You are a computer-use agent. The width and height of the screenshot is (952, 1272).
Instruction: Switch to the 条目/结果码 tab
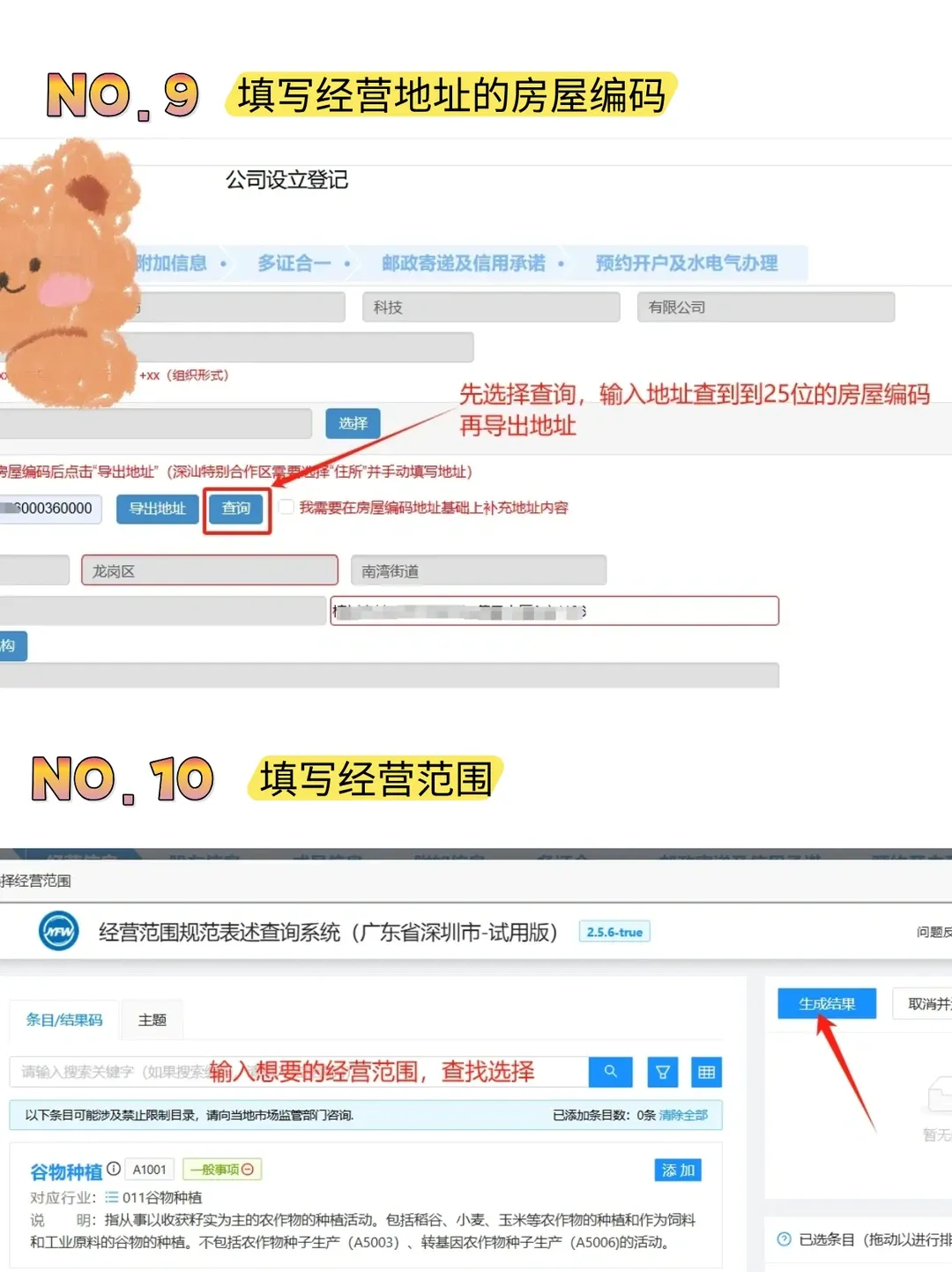click(x=63, y=1019)
